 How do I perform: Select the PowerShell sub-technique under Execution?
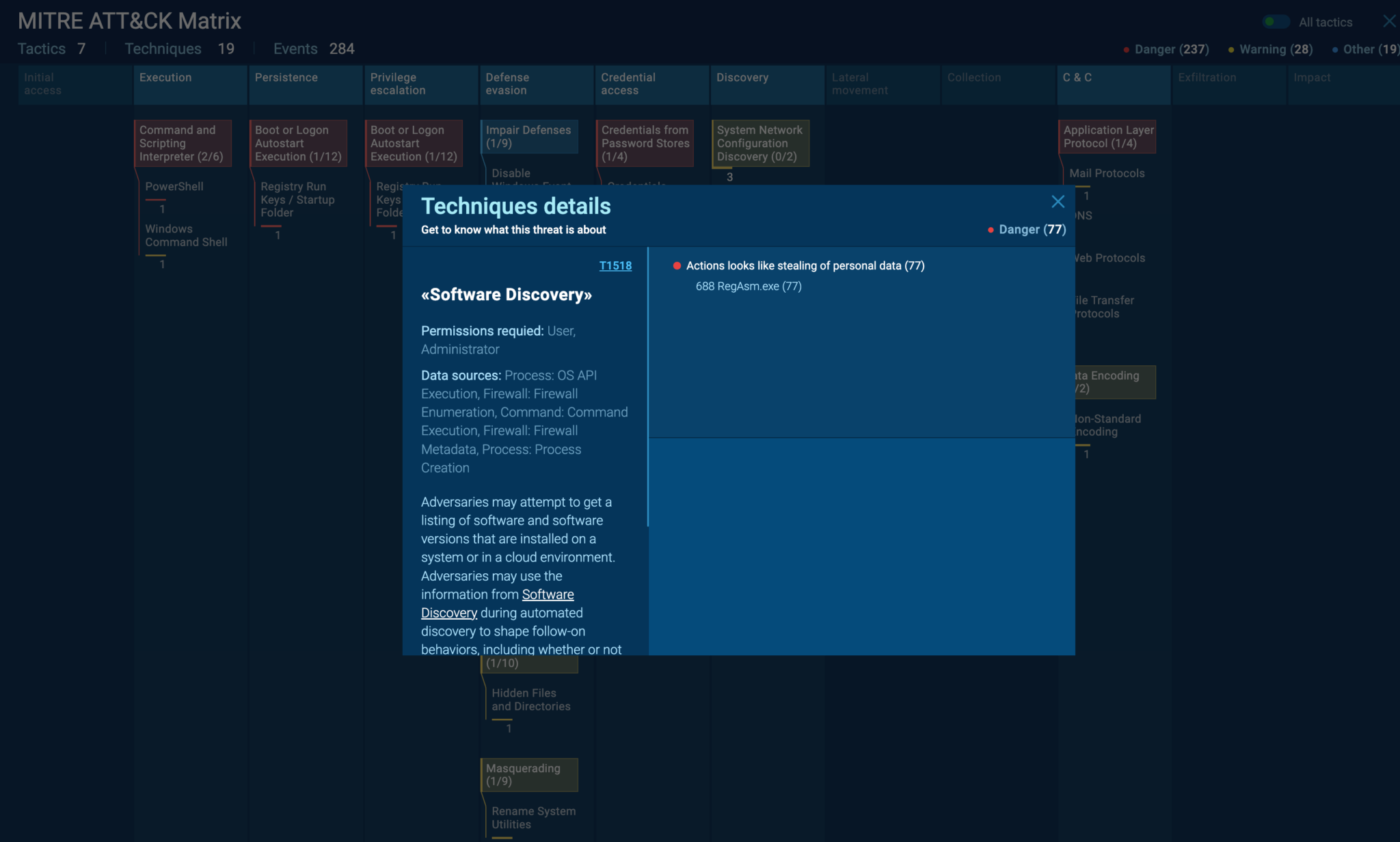point(174,186)
